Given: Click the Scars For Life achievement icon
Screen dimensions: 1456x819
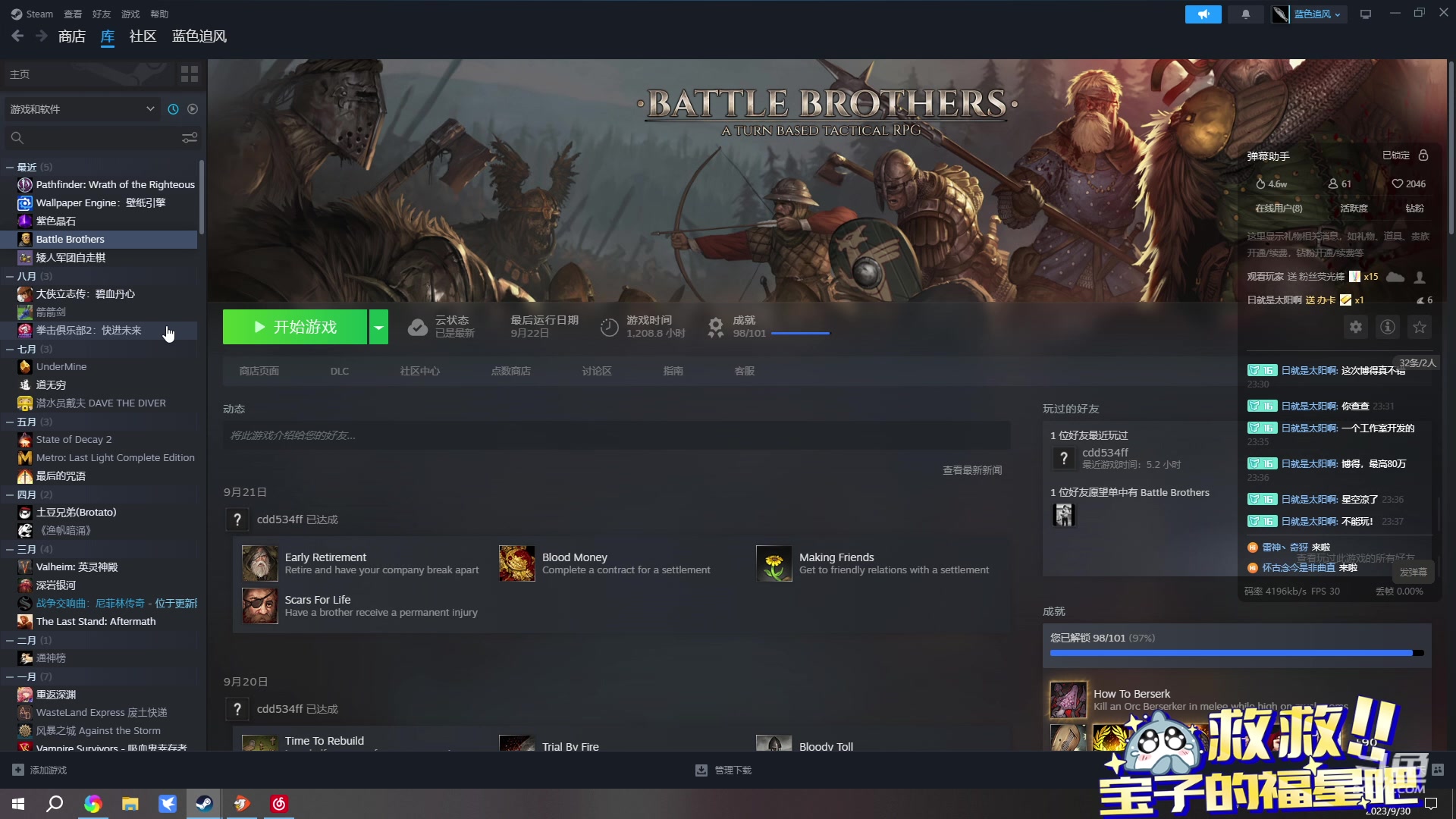Looking at the screenshot, I should click(x=259, y=606).
